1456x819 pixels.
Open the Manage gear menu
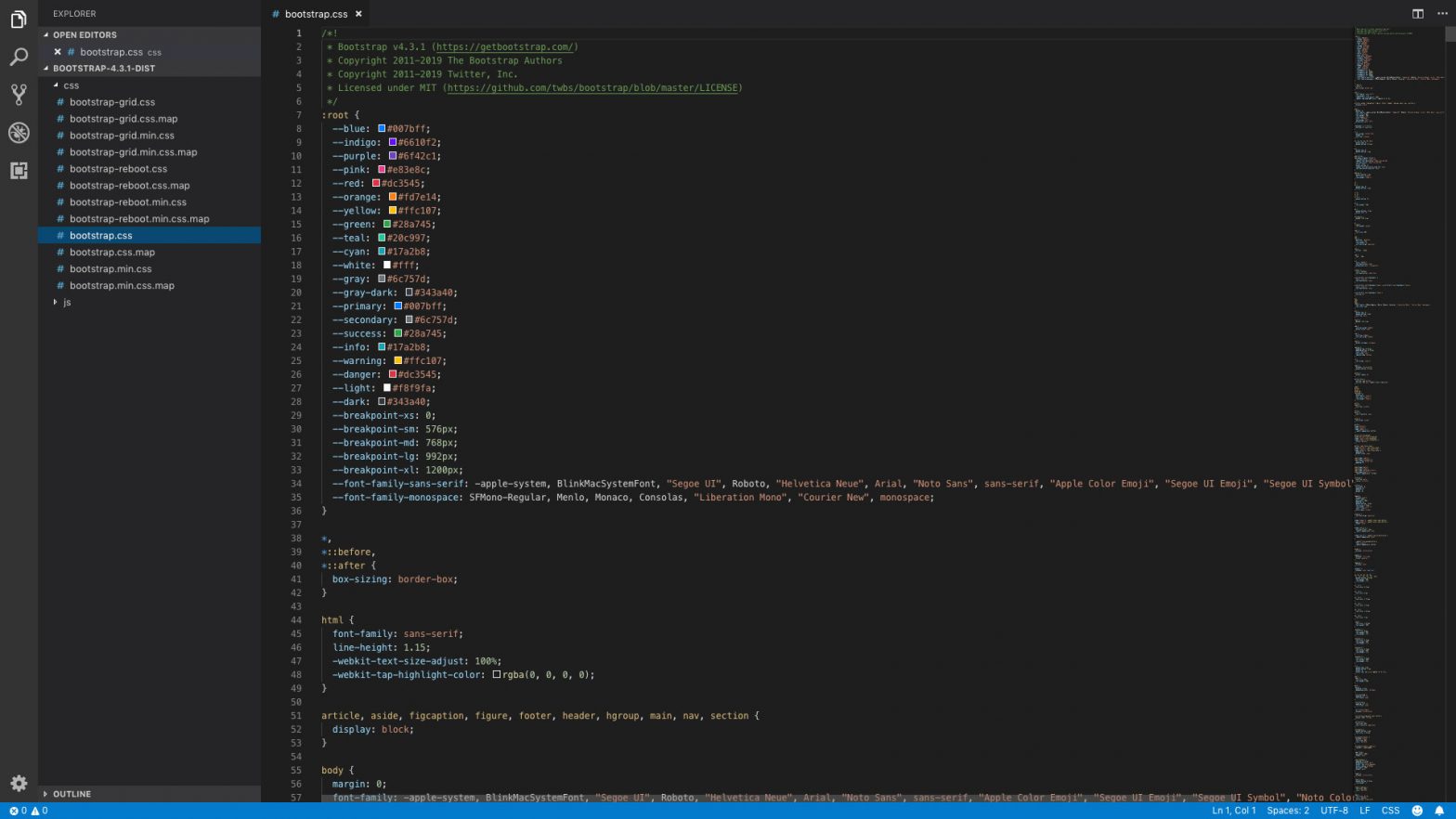point(19,783)
